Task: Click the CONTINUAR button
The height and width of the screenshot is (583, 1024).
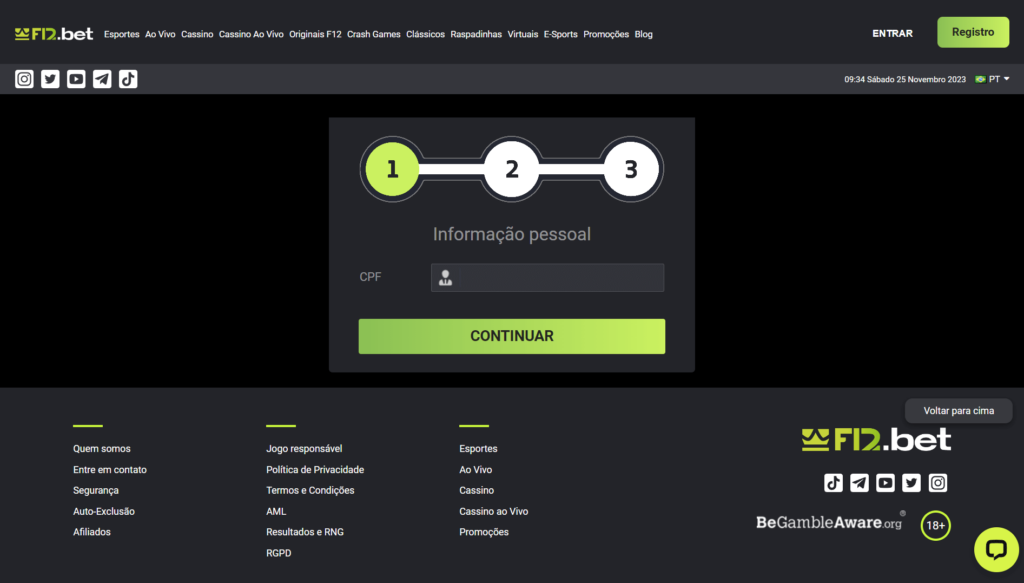Action: coord(512,336)
